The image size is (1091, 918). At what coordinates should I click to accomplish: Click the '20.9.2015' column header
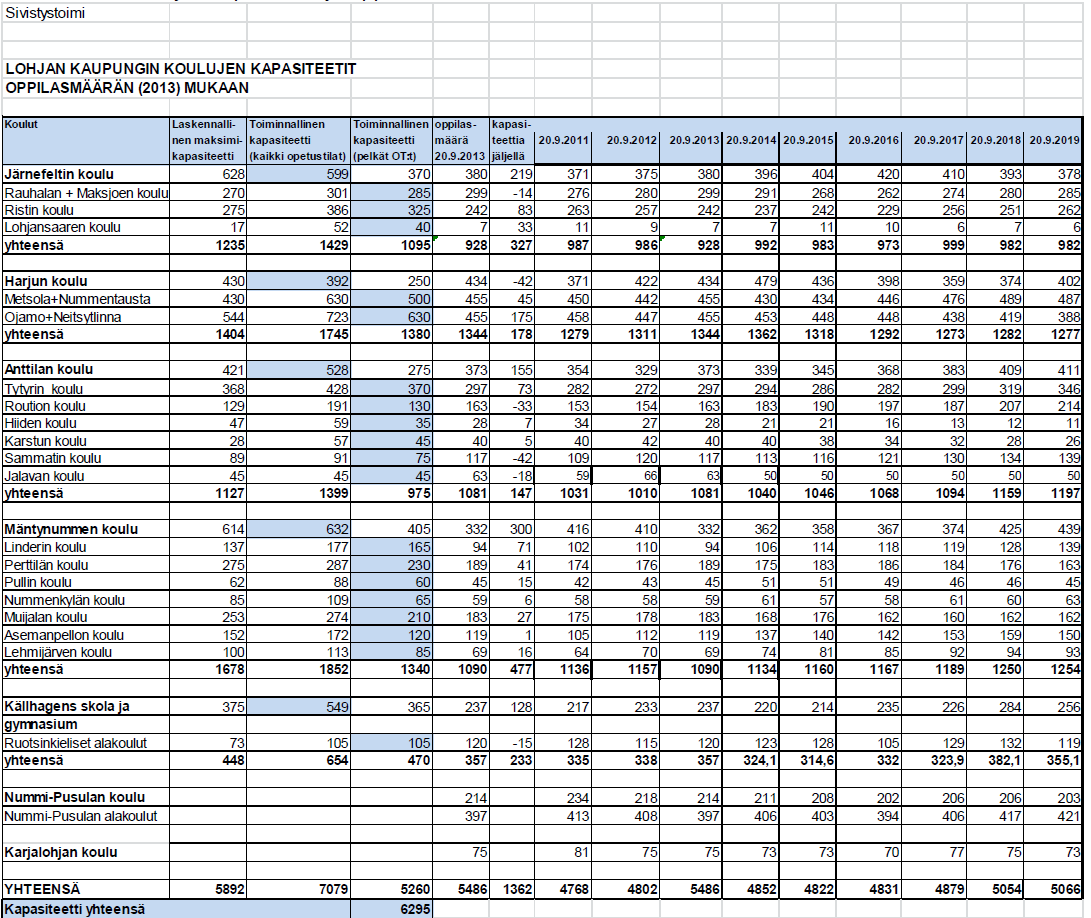pyautogui.click(x=808, y=140)
